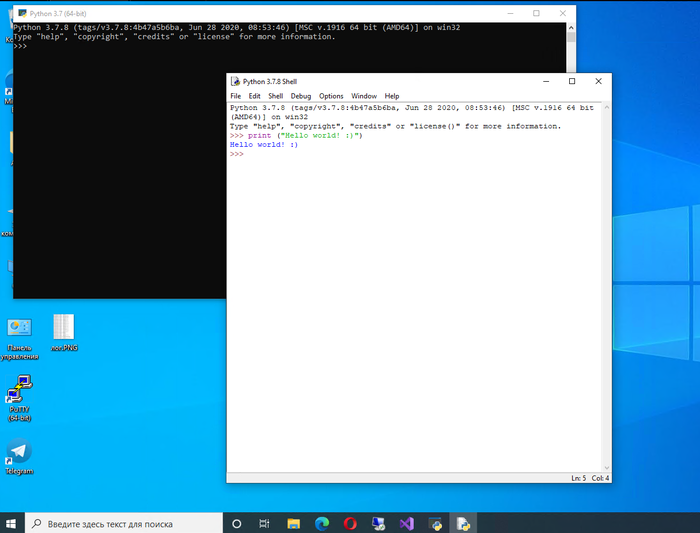This screenshot has width=700, height=533.
Task: Launch Opera browser from the taskbar
Action: (350, 524)
